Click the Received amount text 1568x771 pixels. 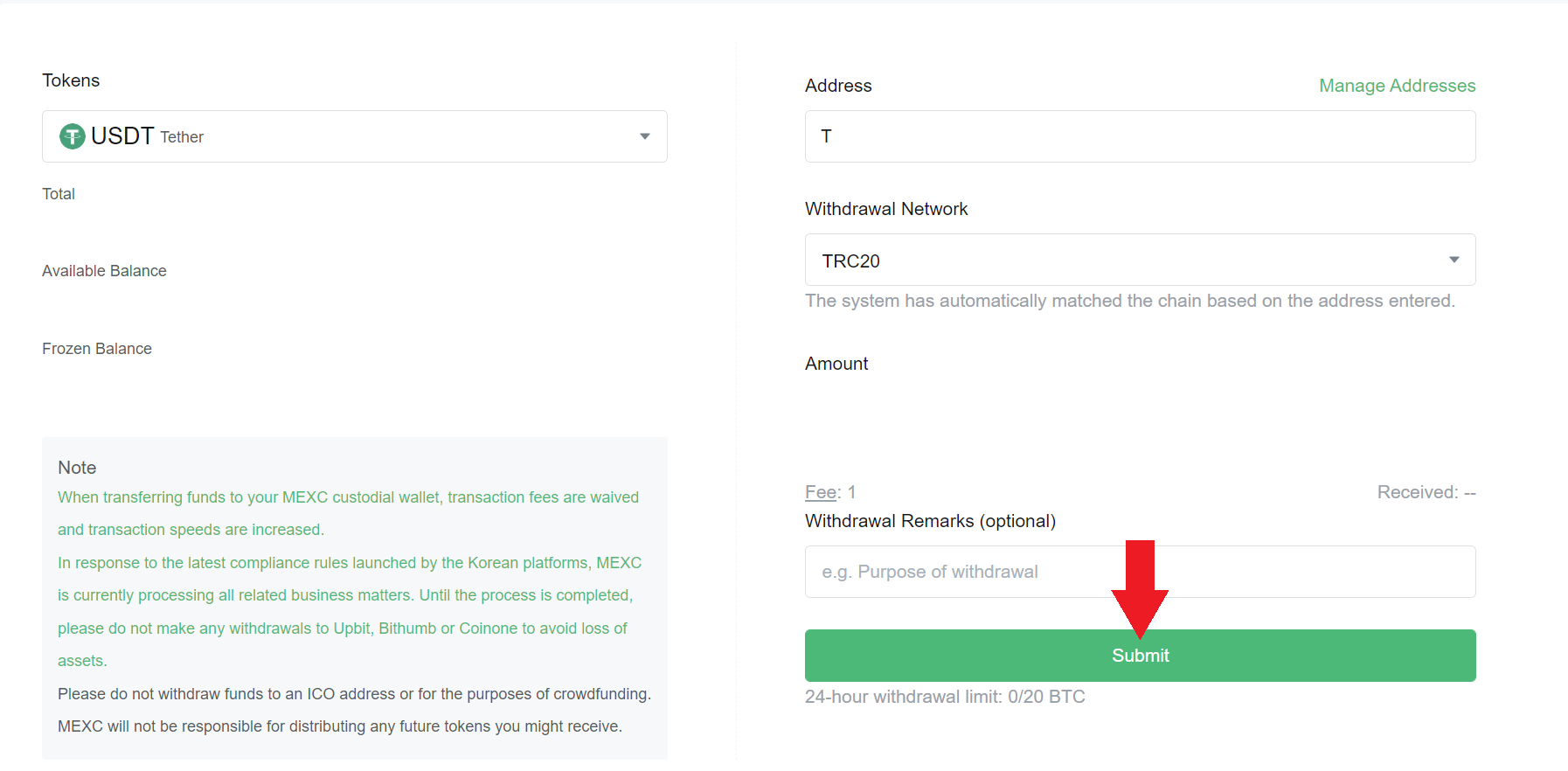1426,492
